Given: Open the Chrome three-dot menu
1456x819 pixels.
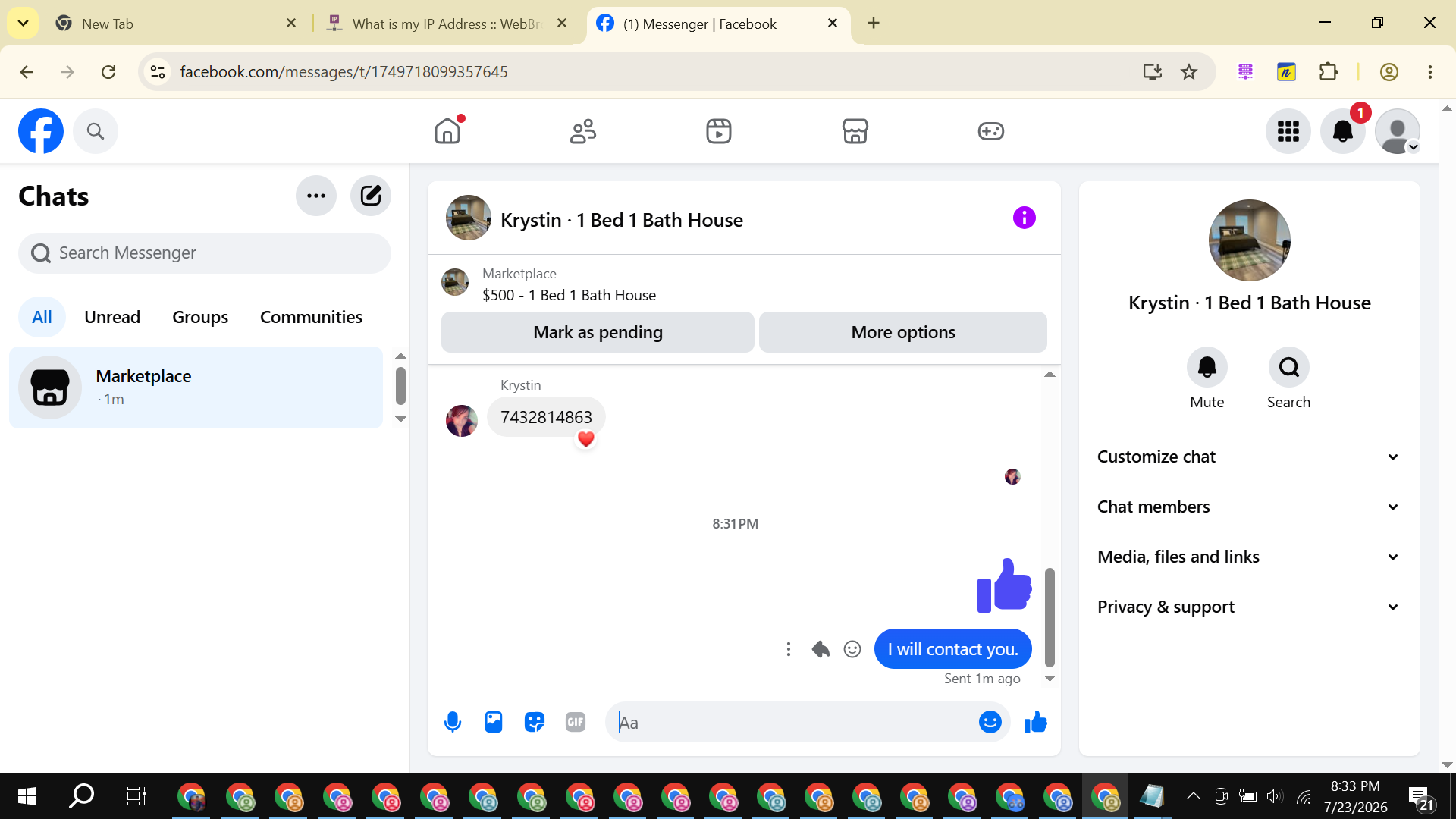Looking at the screenshot, I should tap(1430, 72).
